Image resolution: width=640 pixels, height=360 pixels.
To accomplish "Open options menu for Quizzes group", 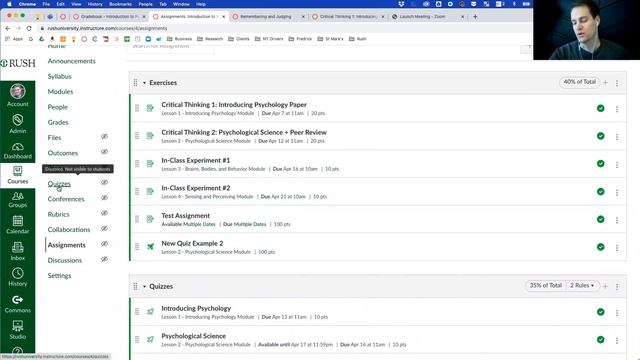I will 617,287.
